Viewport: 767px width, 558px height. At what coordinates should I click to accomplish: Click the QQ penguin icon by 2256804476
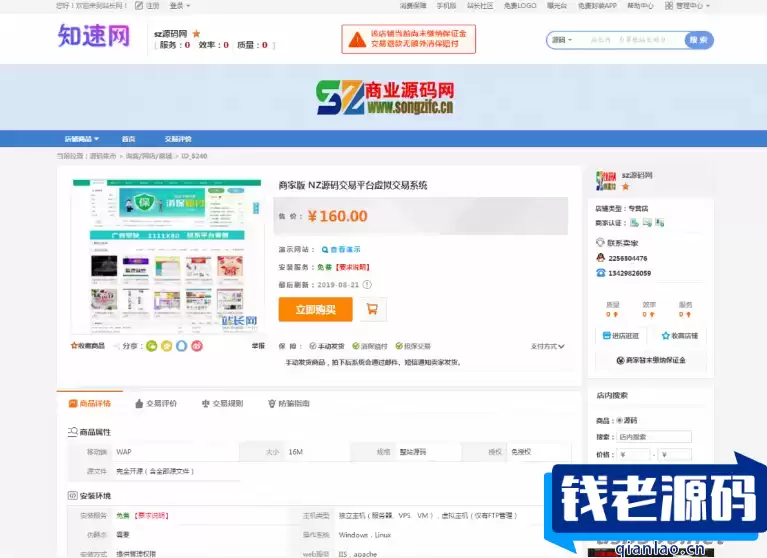601,258
